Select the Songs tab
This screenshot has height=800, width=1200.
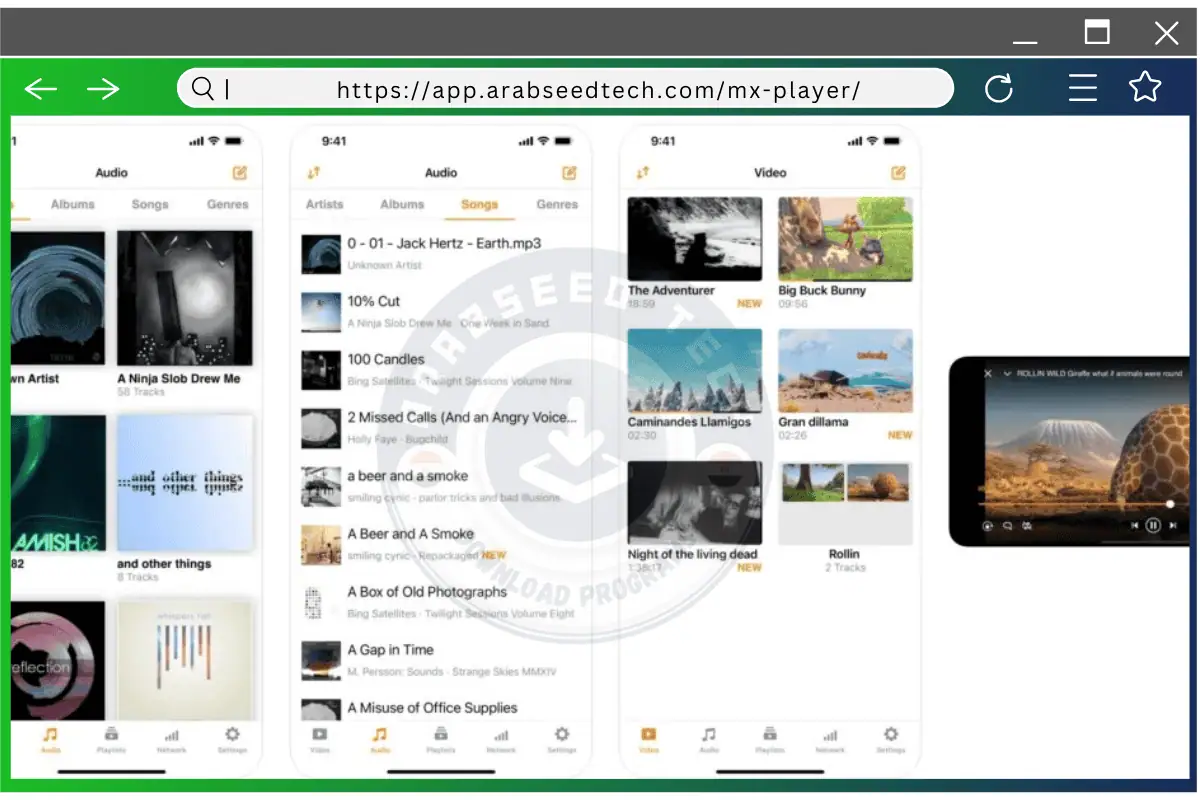[479, 204]
